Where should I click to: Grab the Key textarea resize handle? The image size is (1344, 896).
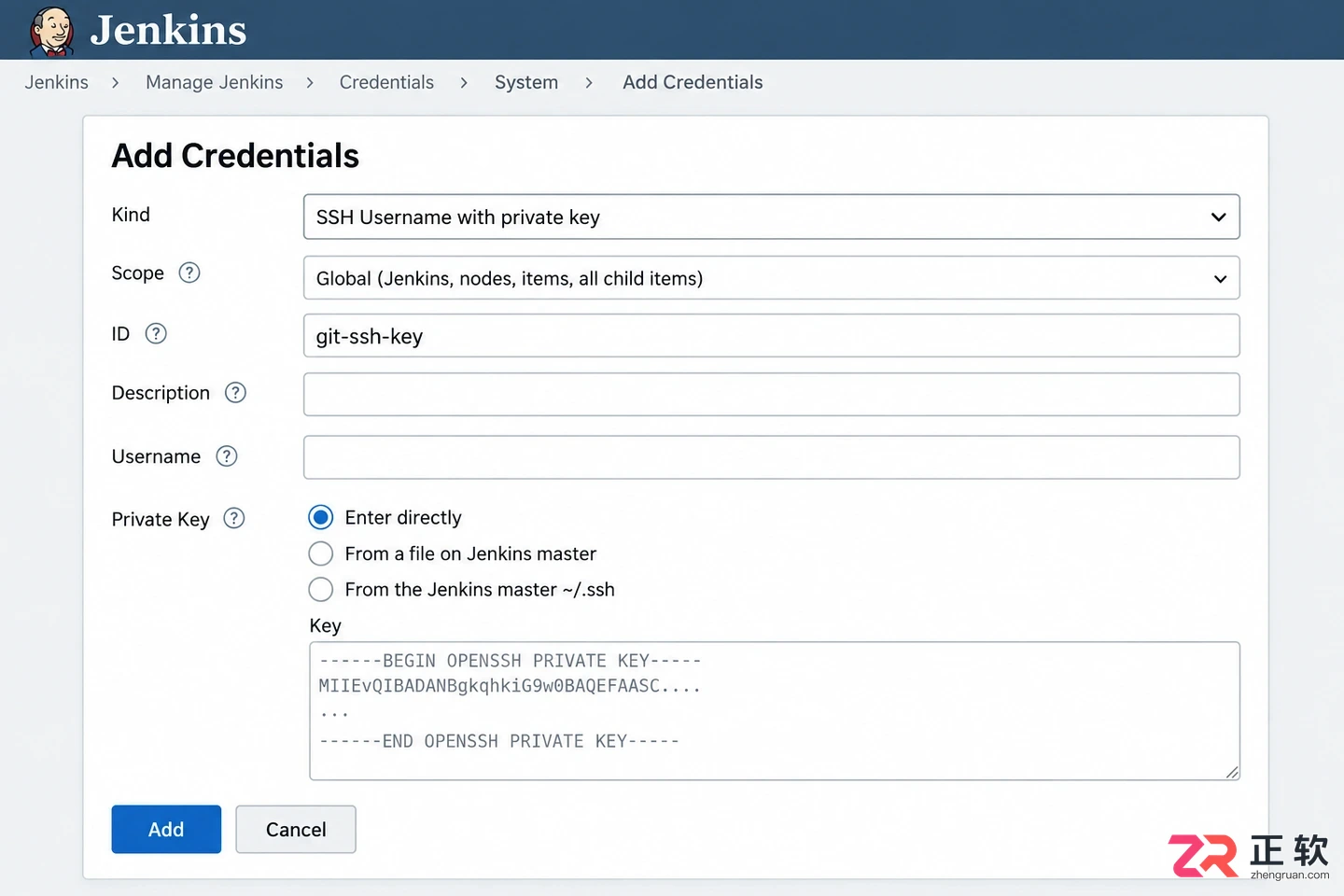[1232, 772]
